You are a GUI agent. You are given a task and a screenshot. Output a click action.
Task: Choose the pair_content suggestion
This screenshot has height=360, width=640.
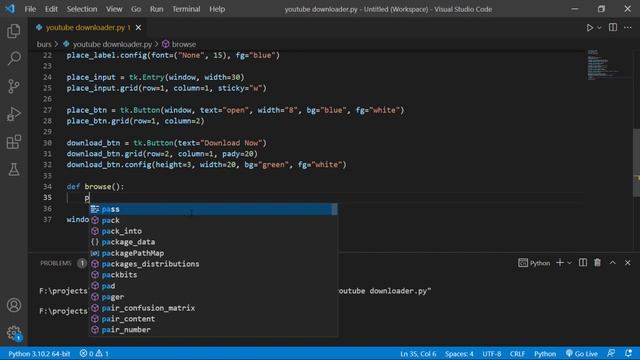pos(213,319)
